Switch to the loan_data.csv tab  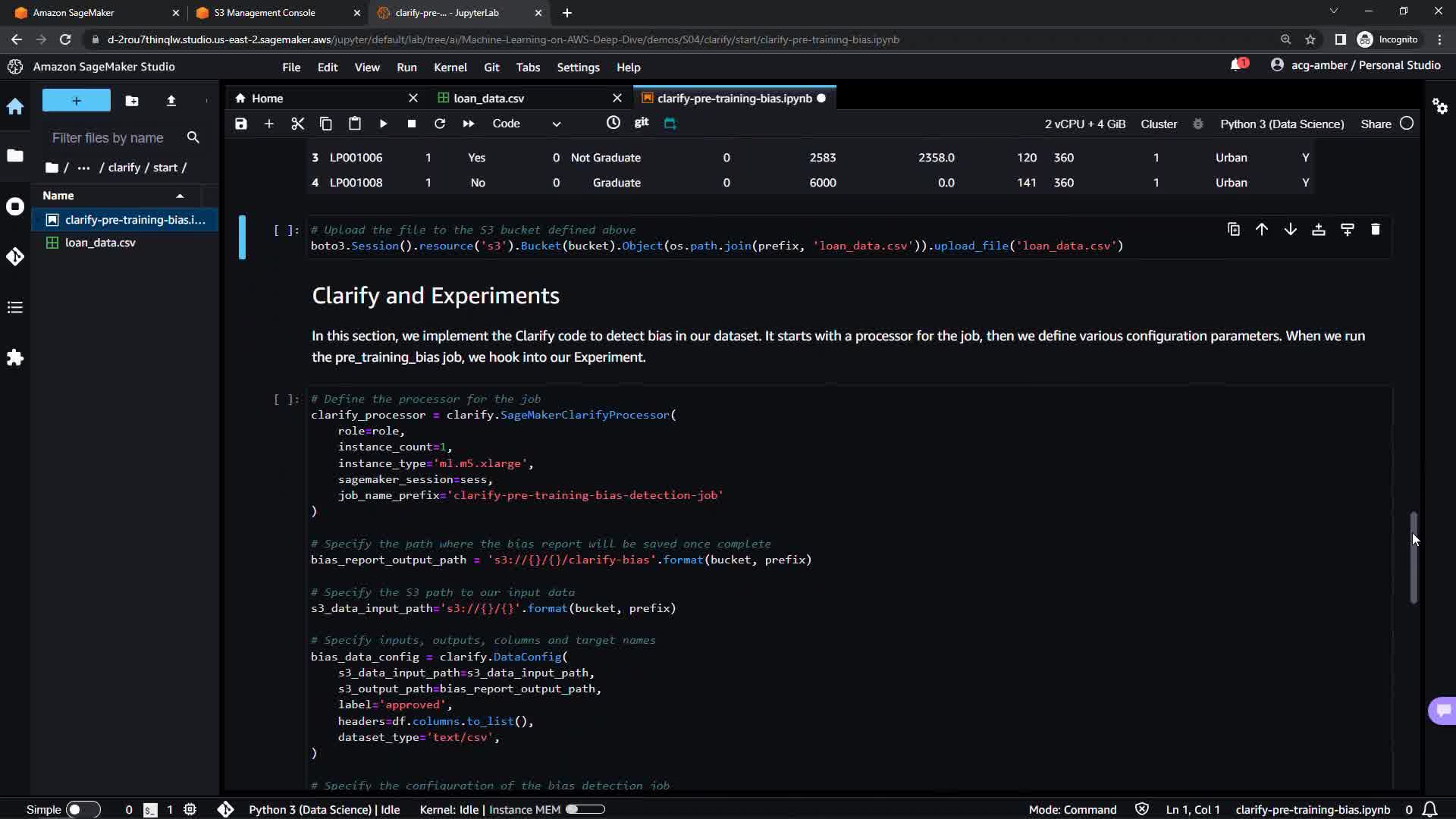click(488, 99)
